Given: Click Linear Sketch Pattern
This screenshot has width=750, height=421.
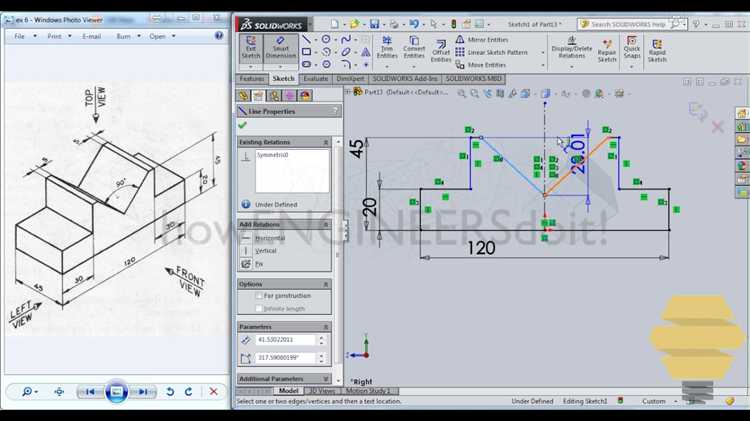Looking at the screenshot, I should (x=492, y=52).
